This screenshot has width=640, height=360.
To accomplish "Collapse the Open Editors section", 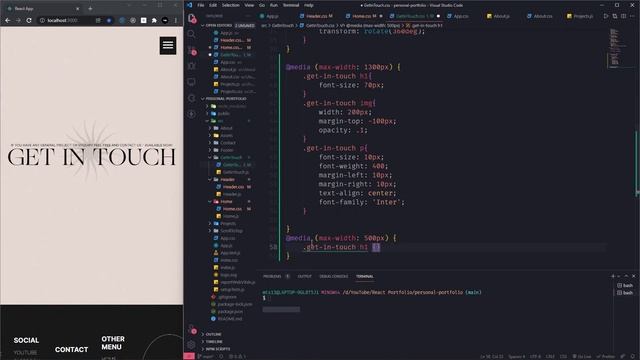I will click(218, 25).
